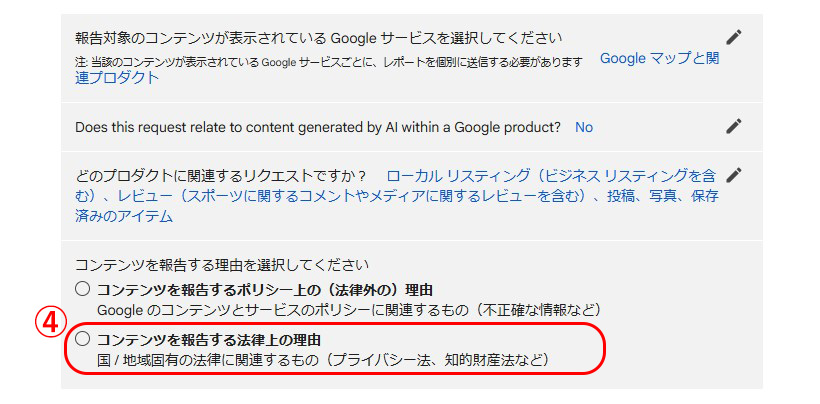Screen dimensions: 820x404
Task: Select the policy (non-legal) reason radio button
Action: 83,289
